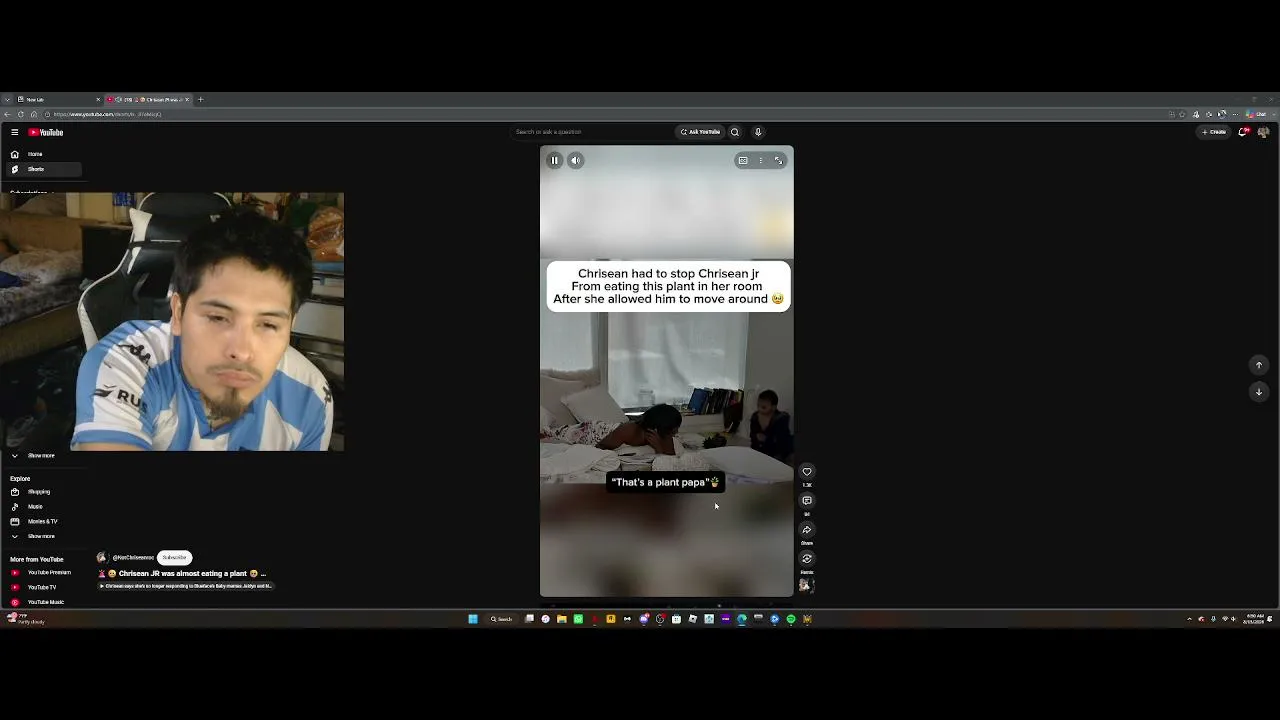Share the Short using arrow icon

807,530
